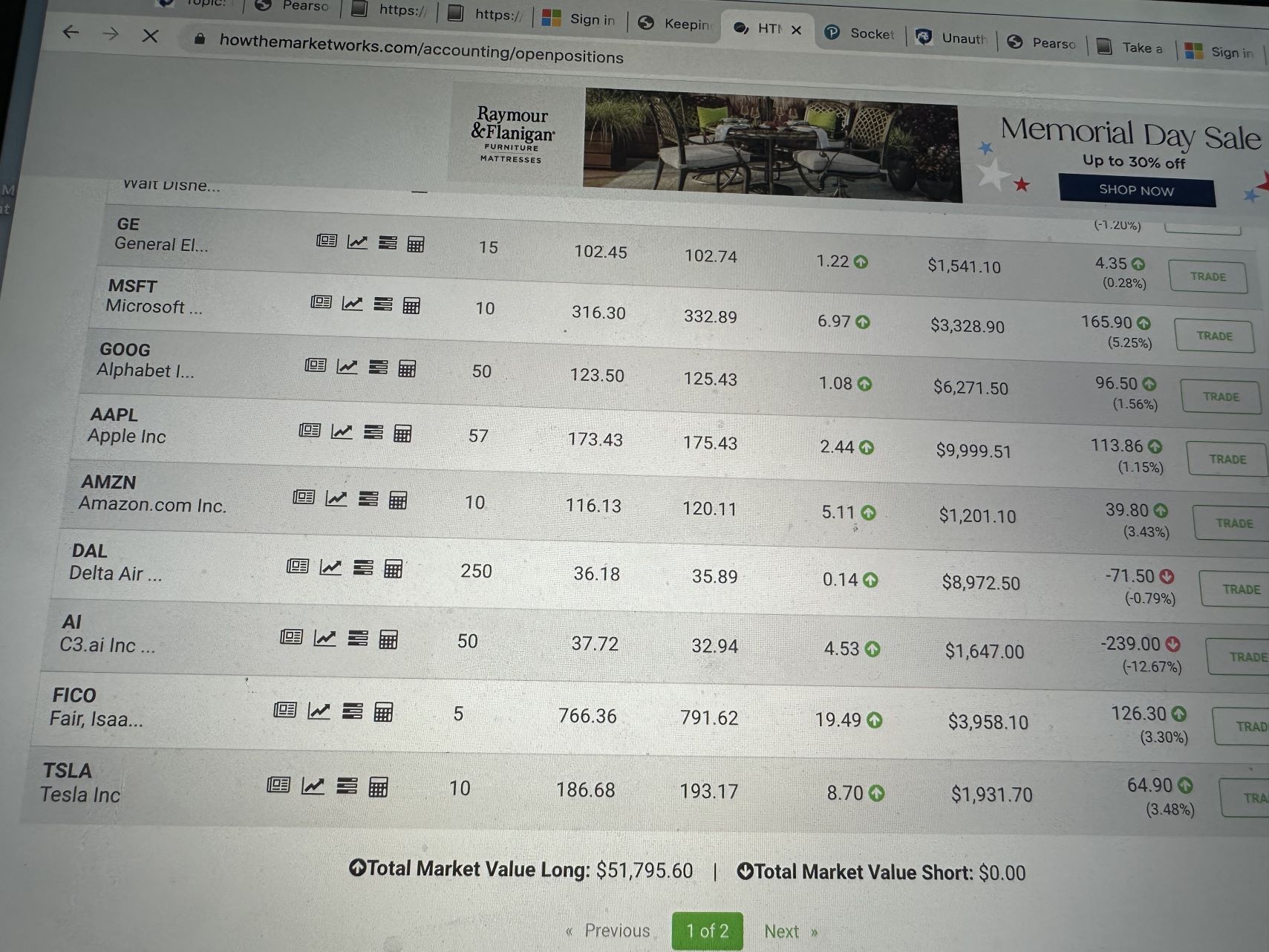Open calculator icon for Amazon.com row
The height and width of the screenshot is (952, 1269).
pos(398,500)
